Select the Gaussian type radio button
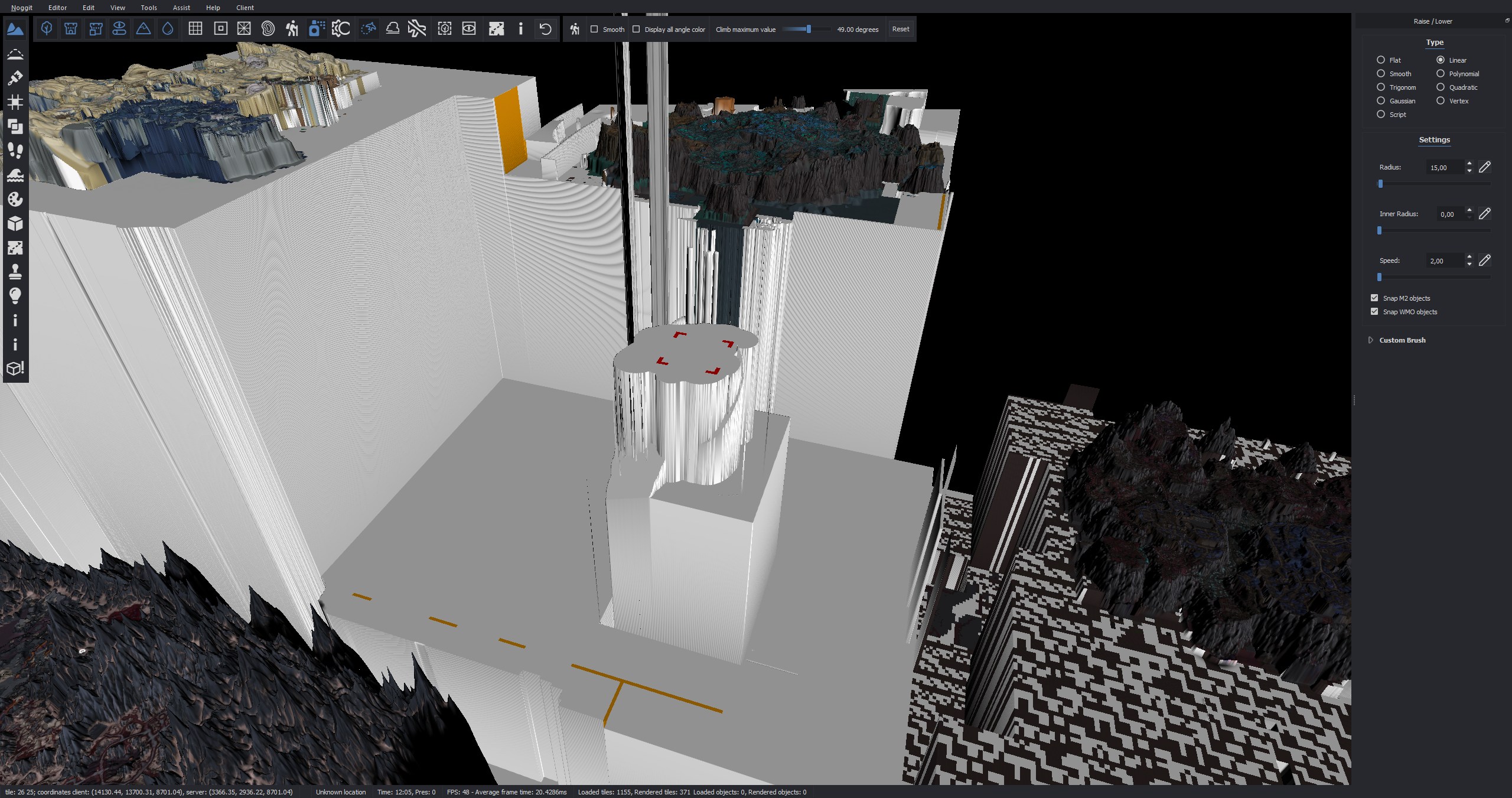 click(x=1381, y=101)
